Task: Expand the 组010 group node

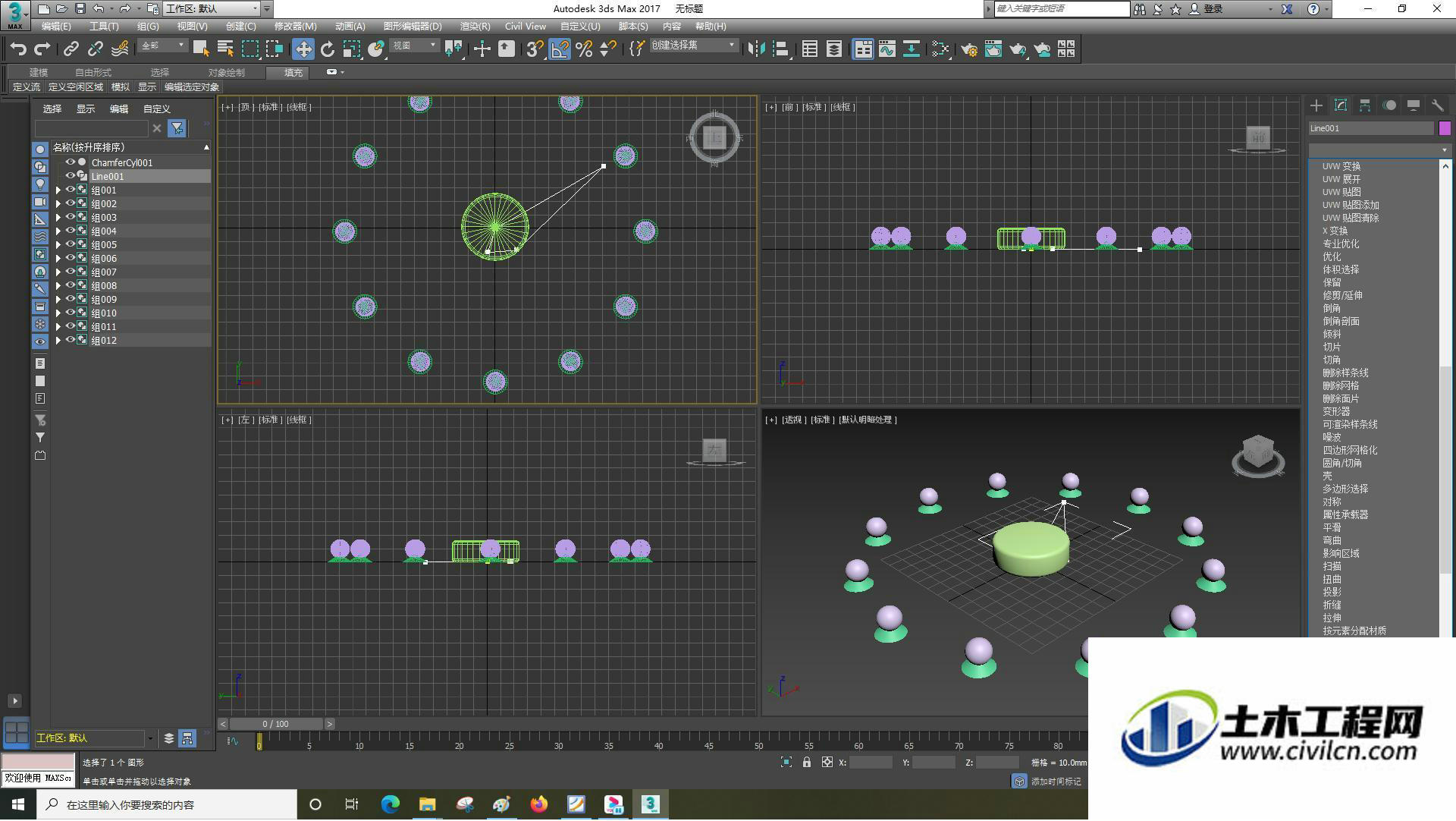Action: [58, 313]
